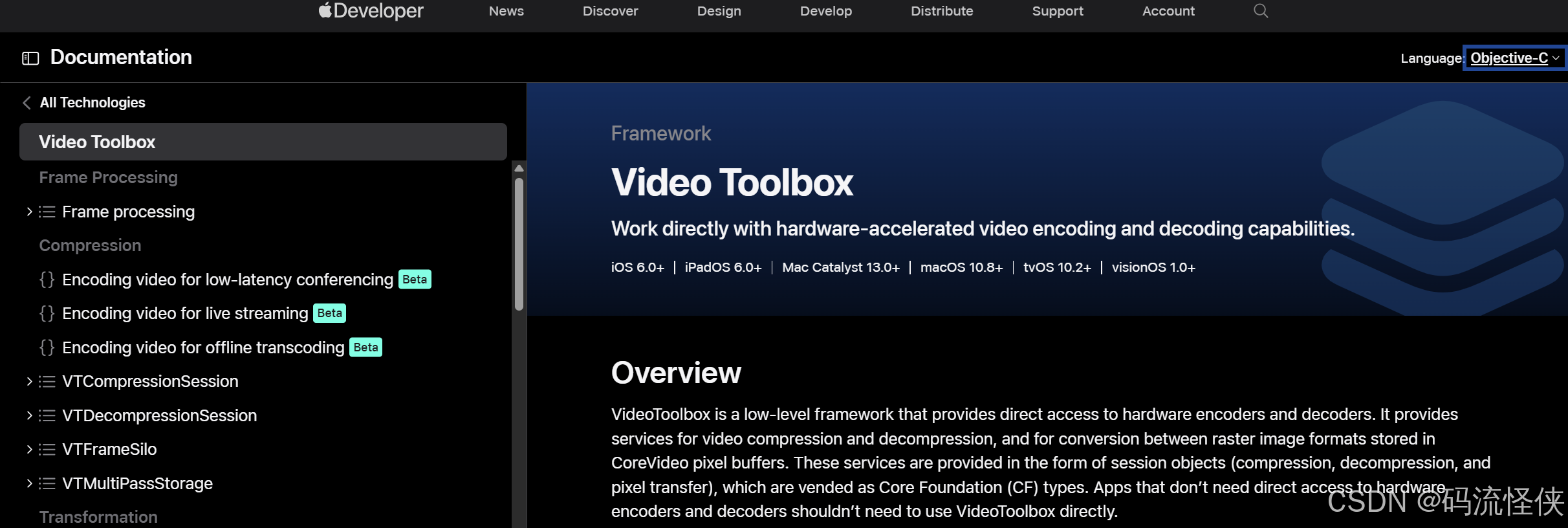Open the Objective-C language dropdown
Screen dimensions: 1568x528
1514,58
